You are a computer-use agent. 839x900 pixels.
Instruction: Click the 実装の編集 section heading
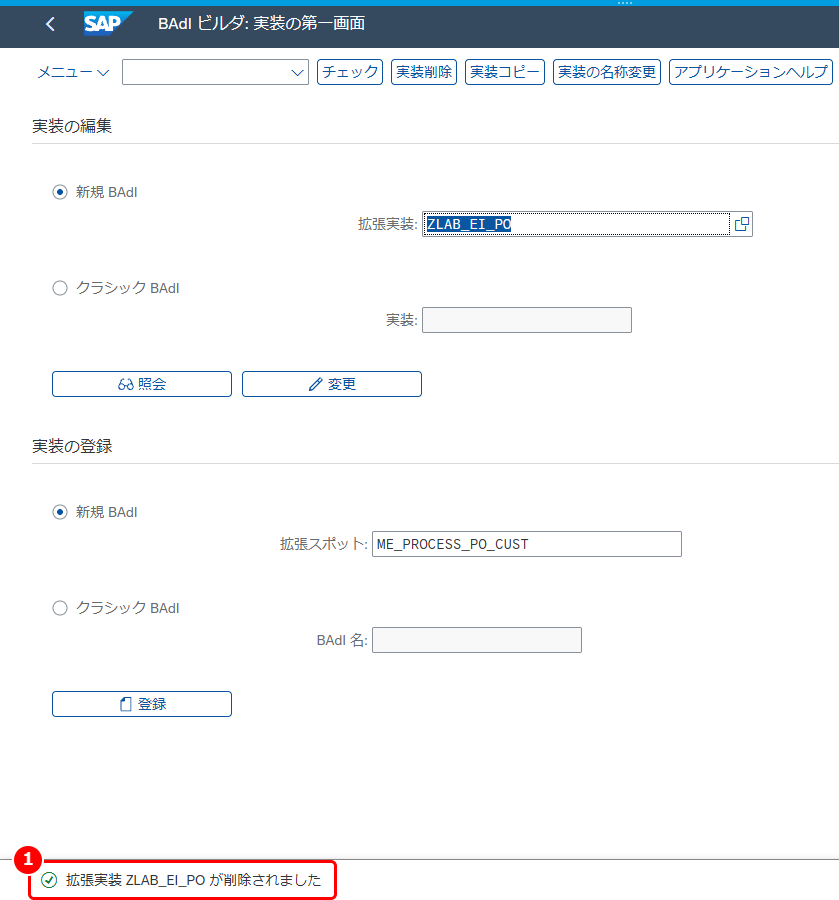pos(72,126)
